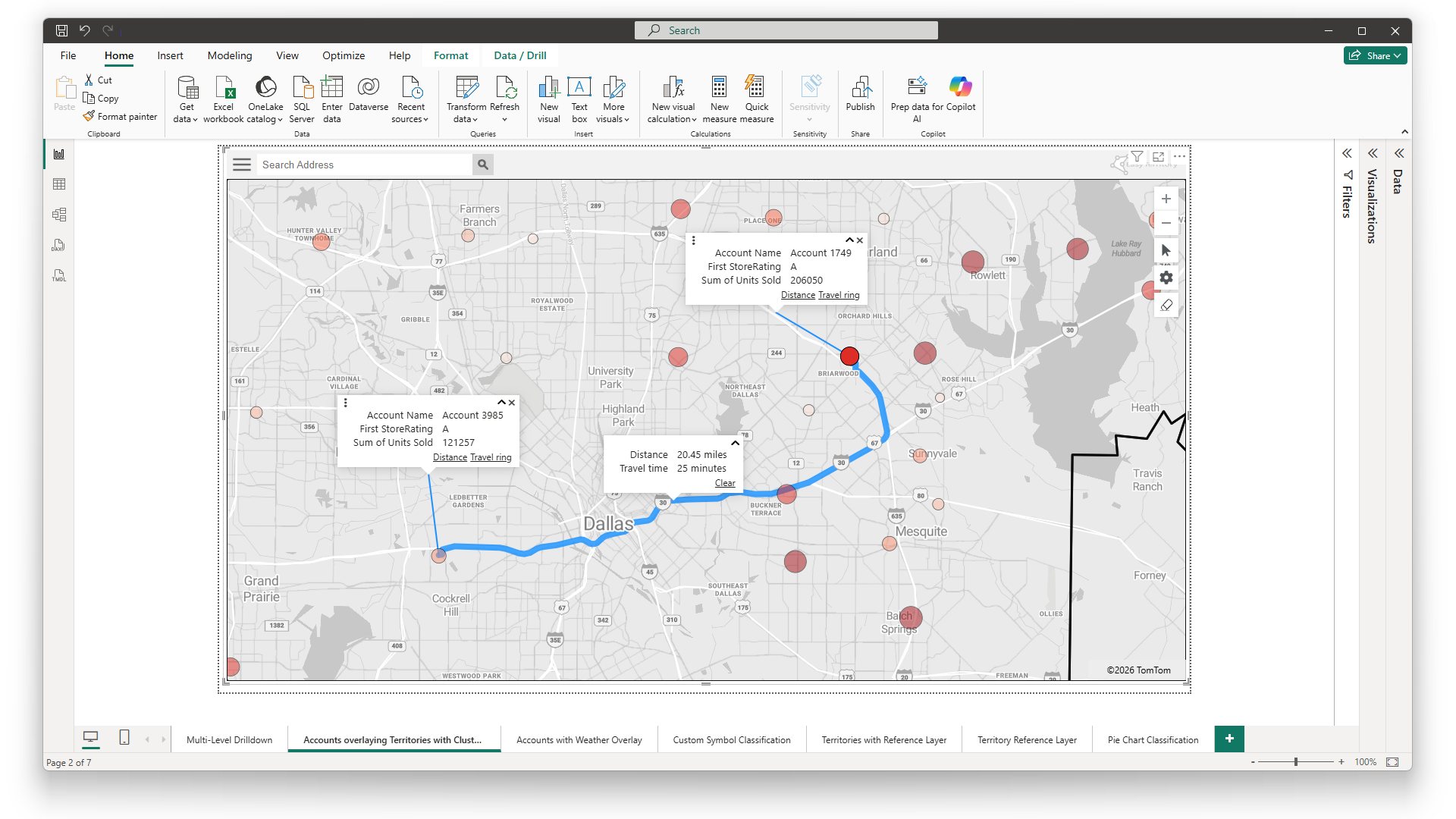Click the Excel workbook icon
Viewport: 1456px width, 819px height.
click(x=224, y=88)
